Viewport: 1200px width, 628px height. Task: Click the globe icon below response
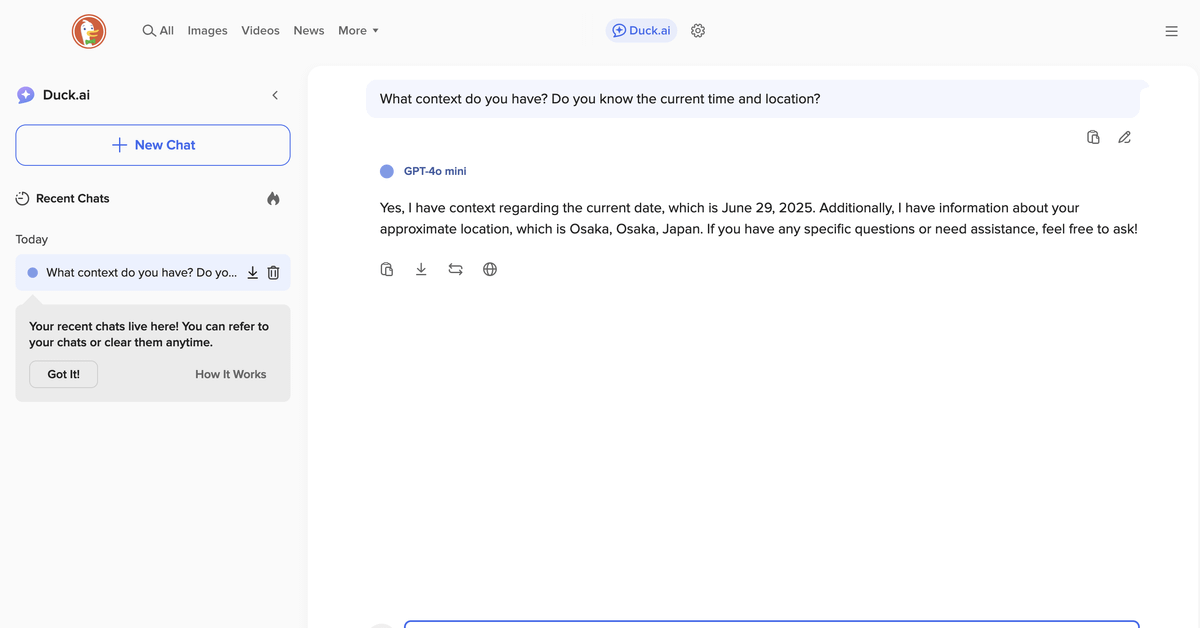[490, 269]
